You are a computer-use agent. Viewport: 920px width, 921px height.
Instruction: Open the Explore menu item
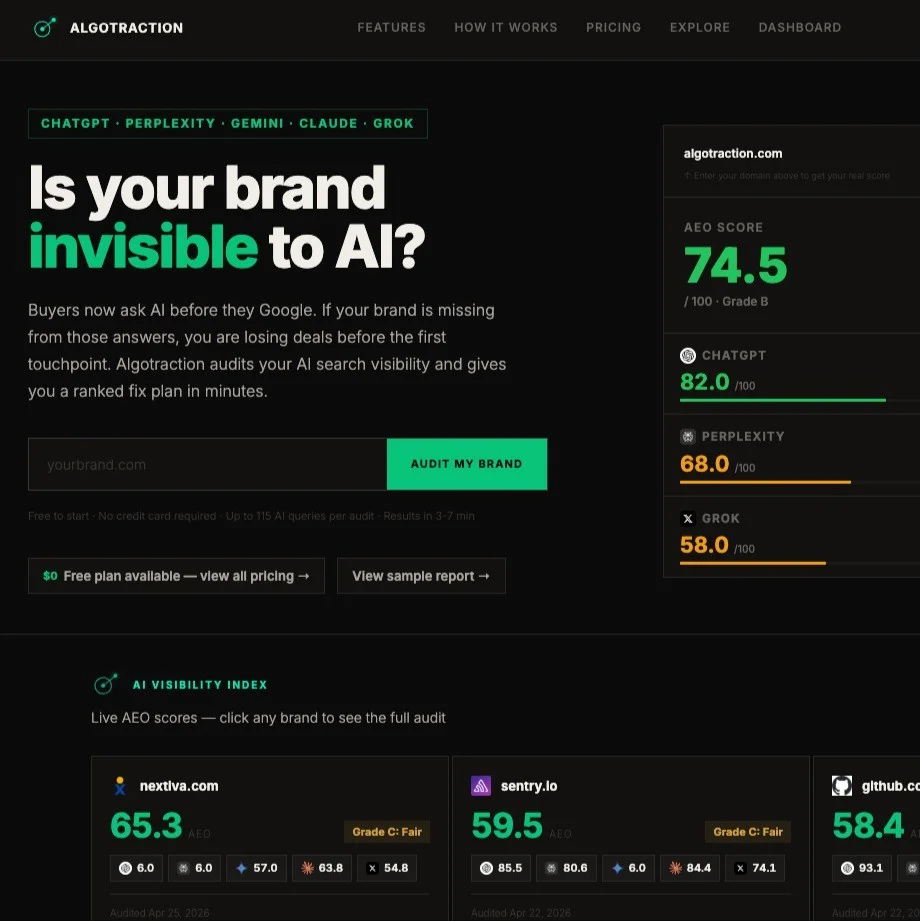pos(700,27)
